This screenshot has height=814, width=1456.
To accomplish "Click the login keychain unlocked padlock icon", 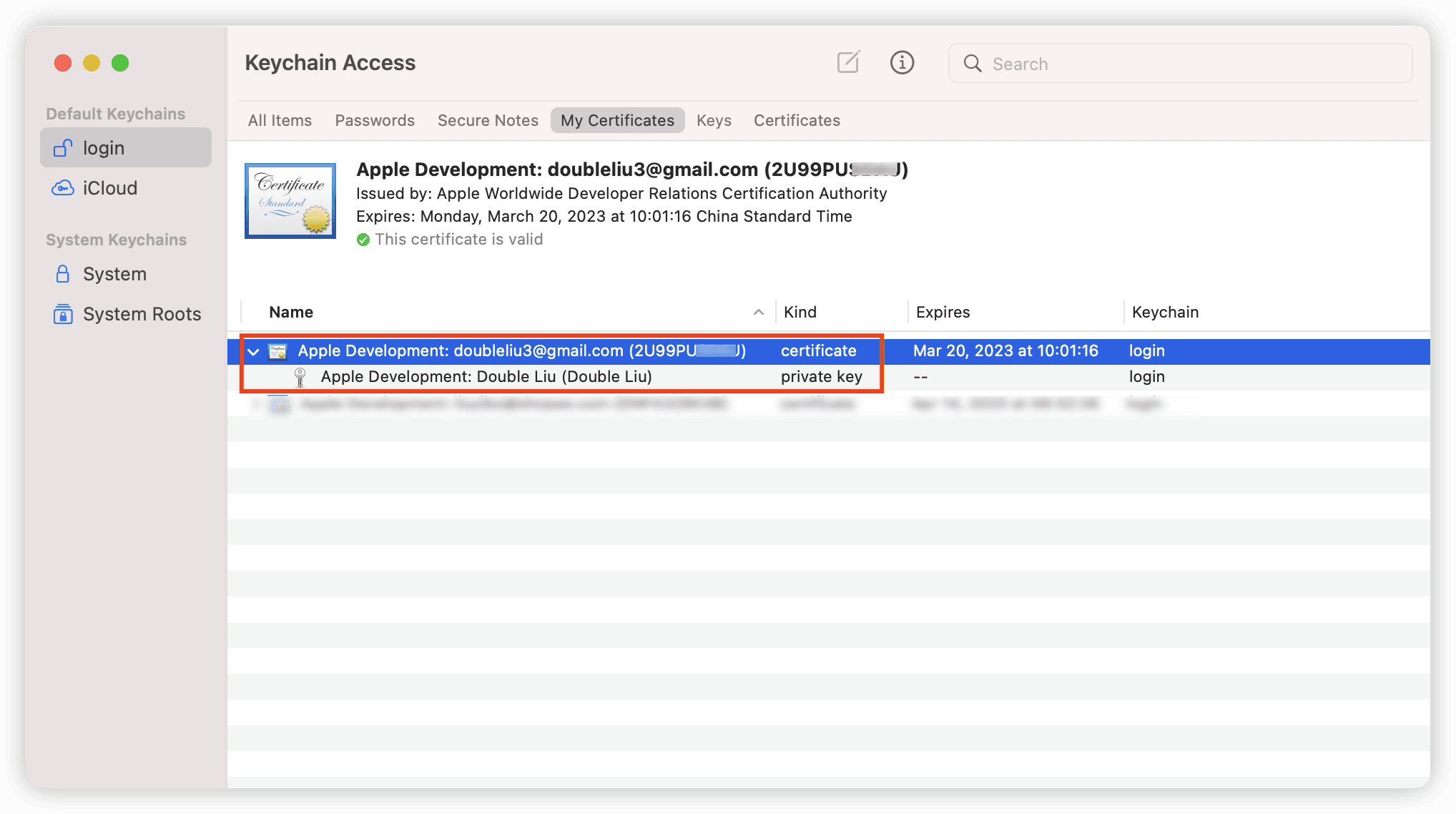I will tap(63, 148).
